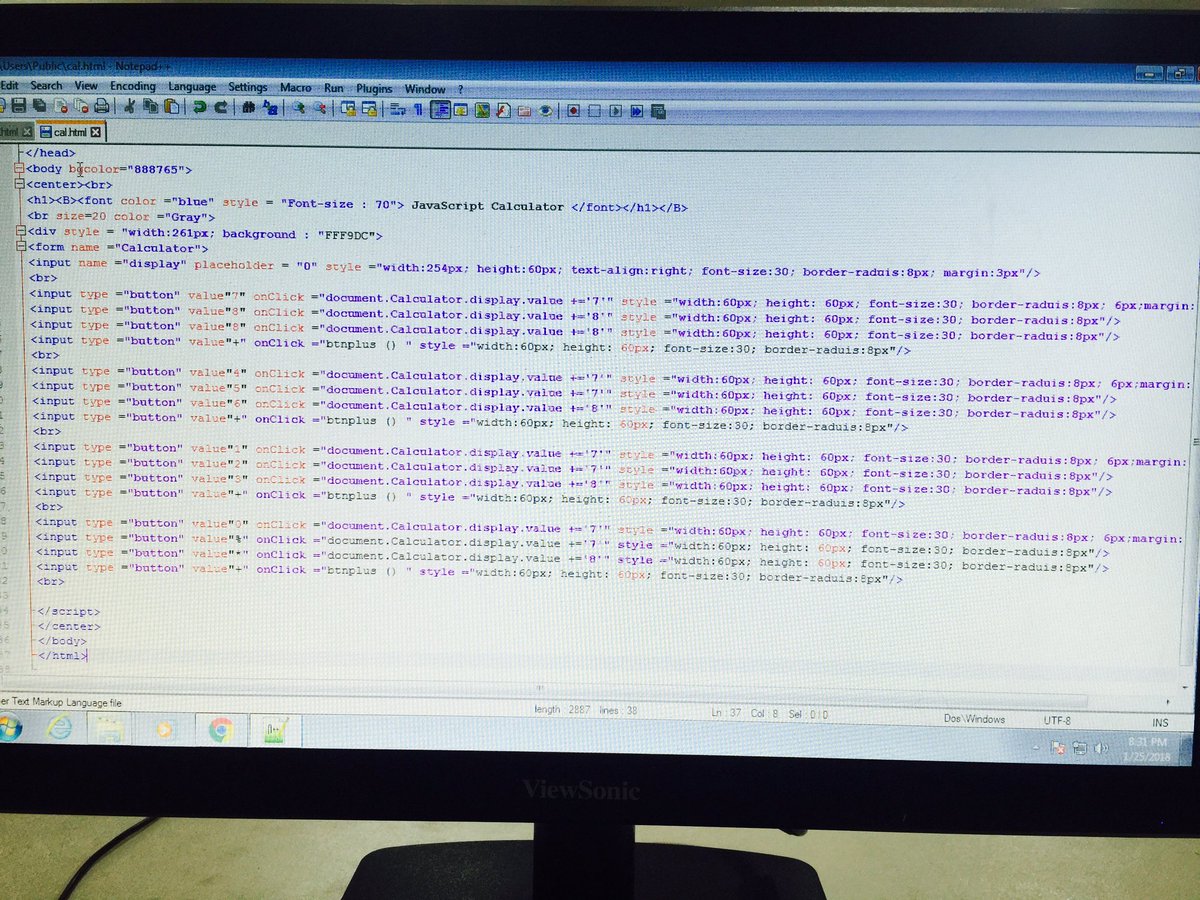Toggle synchronize vertical scrolling icon
The width and height of the screenshot is (1200, 900).
348,108
